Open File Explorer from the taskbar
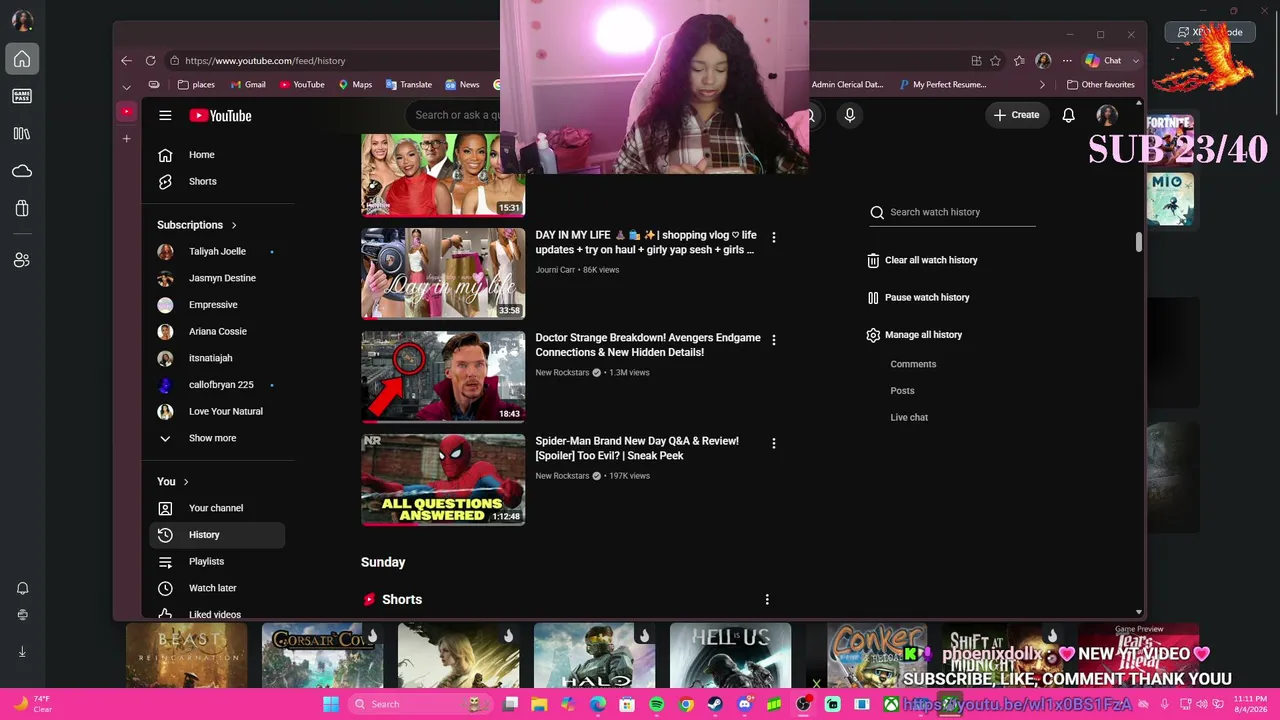Screen dimensions: 1280x720 [x=539, y=704]
